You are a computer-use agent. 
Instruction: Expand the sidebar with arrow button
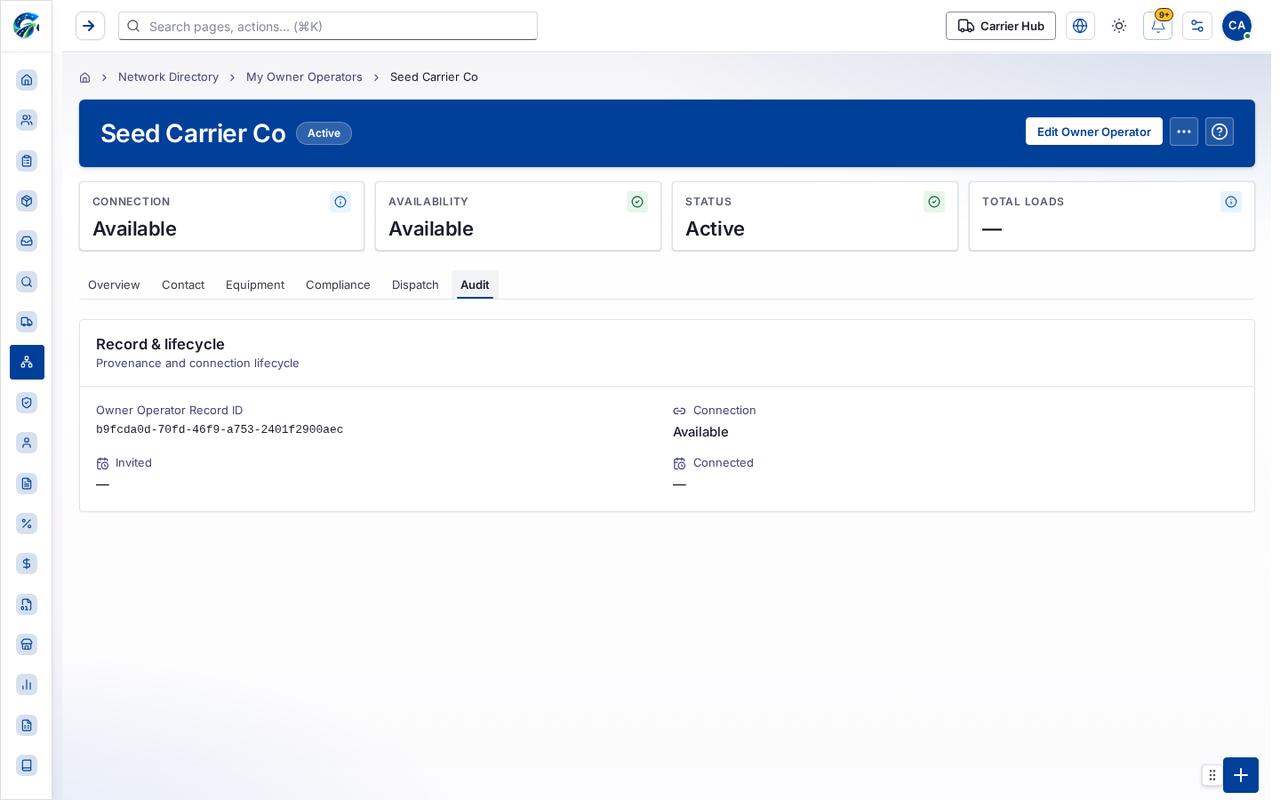(x=90, y=26)
